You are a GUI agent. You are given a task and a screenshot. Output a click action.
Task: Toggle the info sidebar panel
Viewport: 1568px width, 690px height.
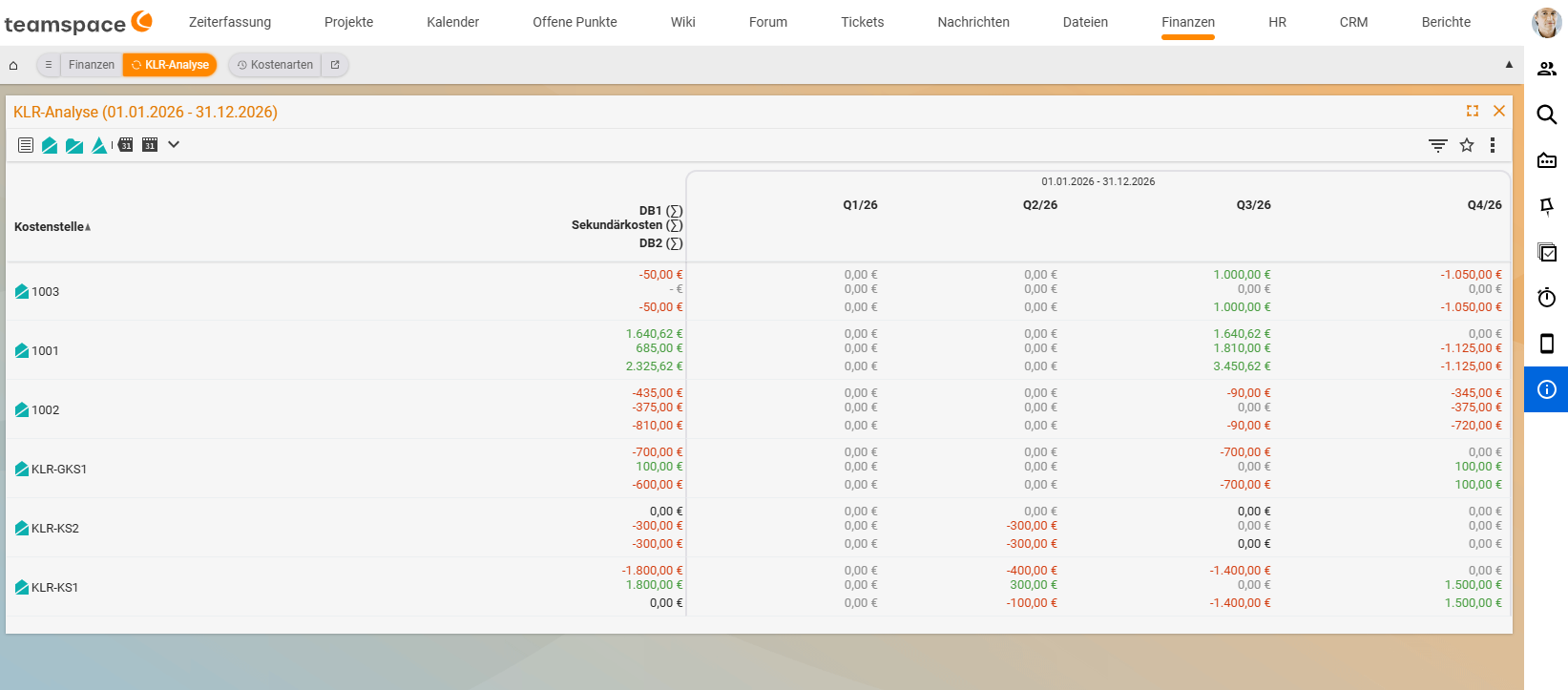(x=1546, y=389)
